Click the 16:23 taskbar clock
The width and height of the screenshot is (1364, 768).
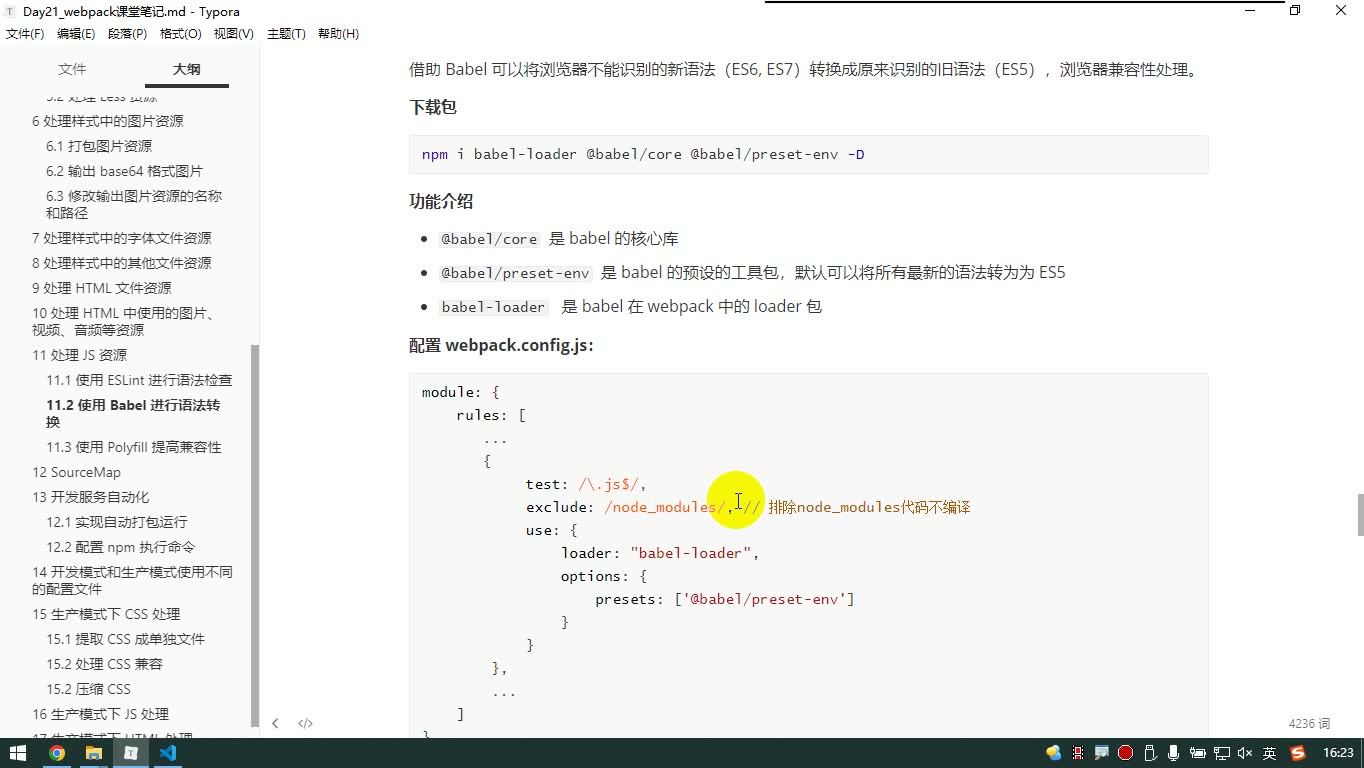1338,753
